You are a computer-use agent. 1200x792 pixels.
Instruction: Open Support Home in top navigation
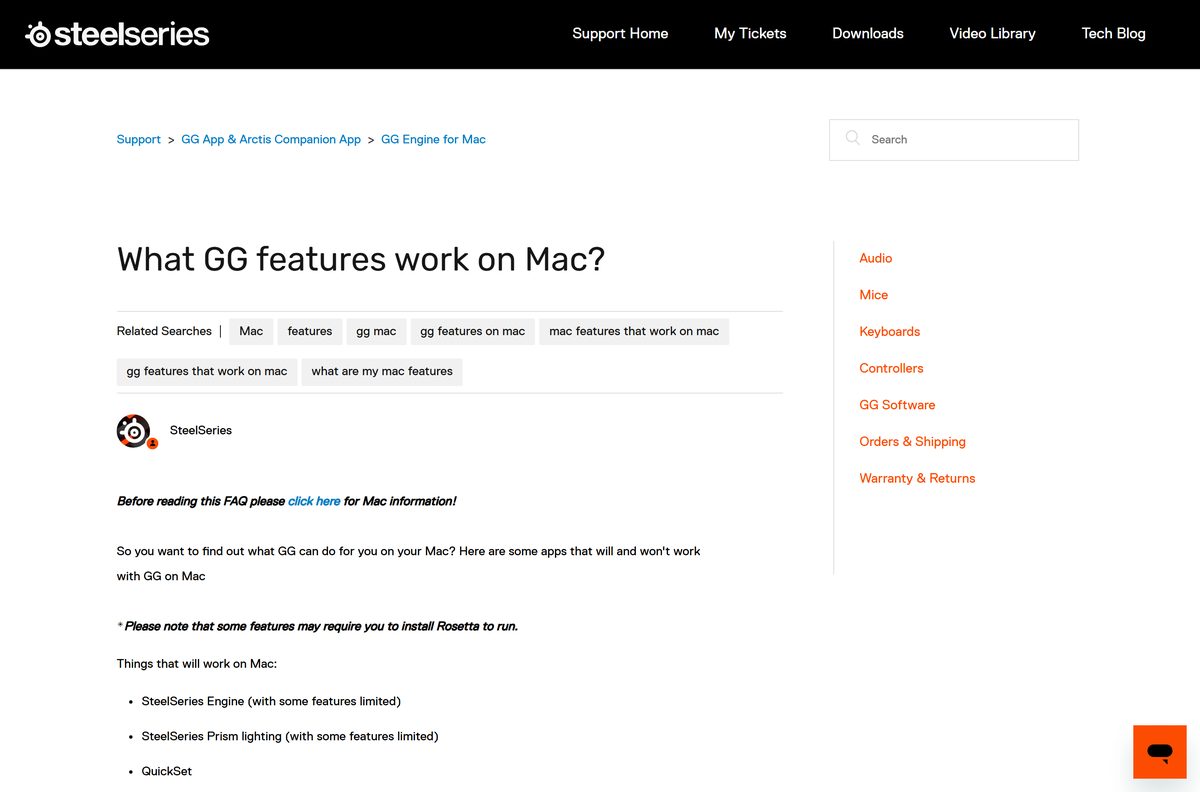[x=620, y=34]
